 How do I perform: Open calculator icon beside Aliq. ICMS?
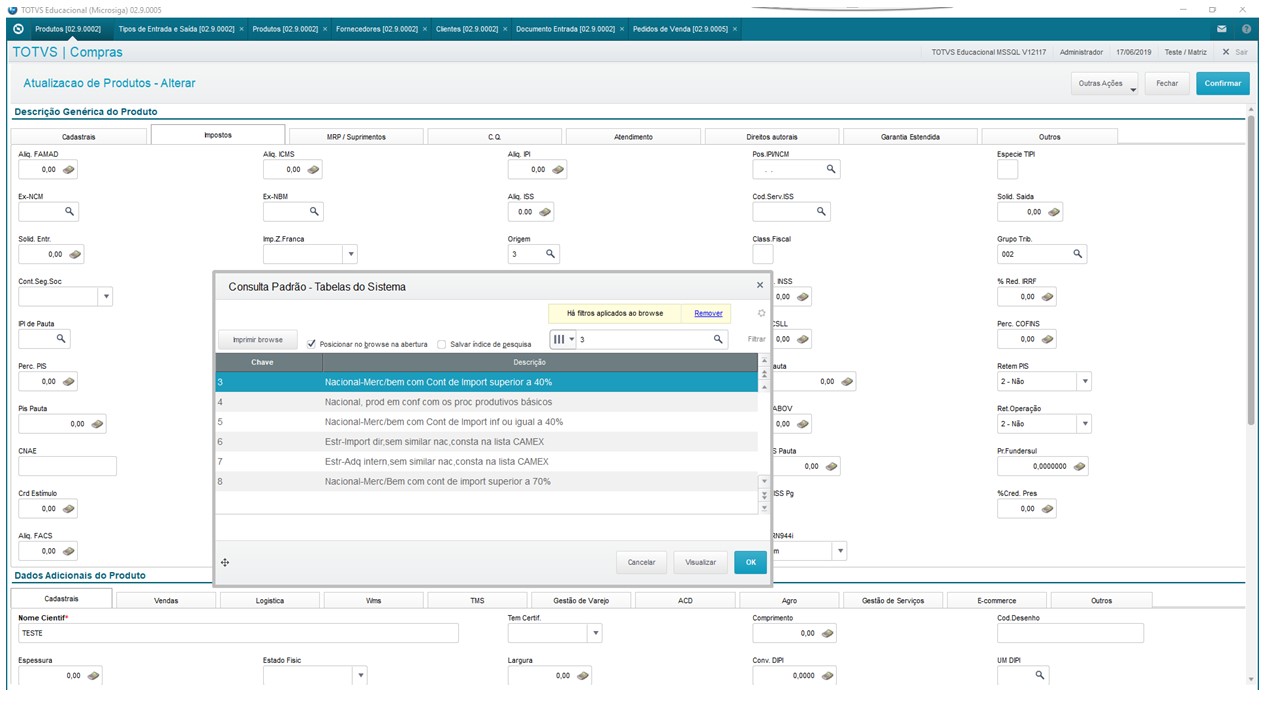click(x=313, y=170)
